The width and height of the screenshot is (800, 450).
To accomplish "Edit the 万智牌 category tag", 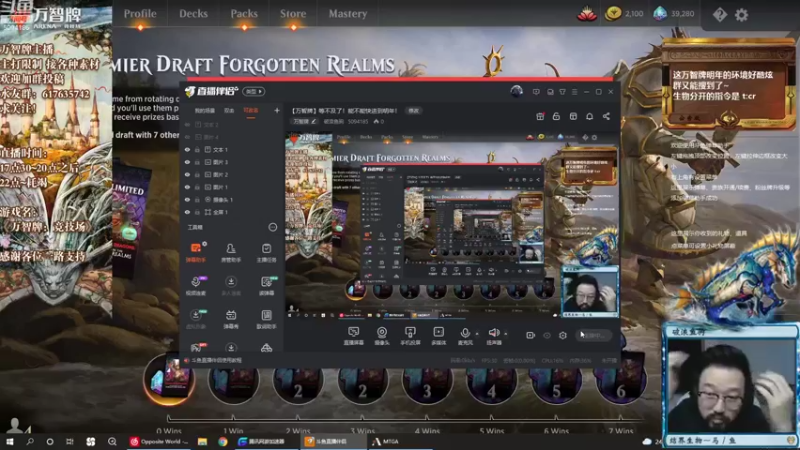I will tap(305, 121).
